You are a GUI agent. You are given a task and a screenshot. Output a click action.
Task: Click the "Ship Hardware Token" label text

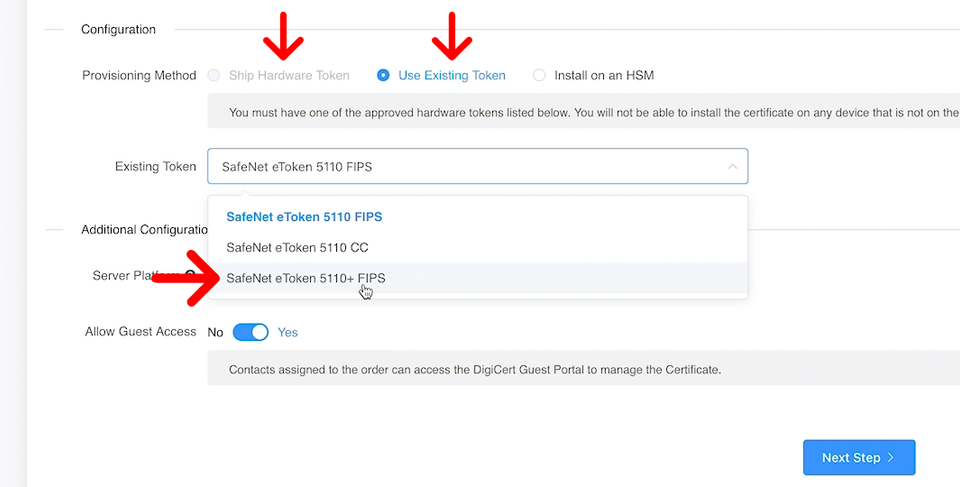pyautogui.click(x=289, y=75)
